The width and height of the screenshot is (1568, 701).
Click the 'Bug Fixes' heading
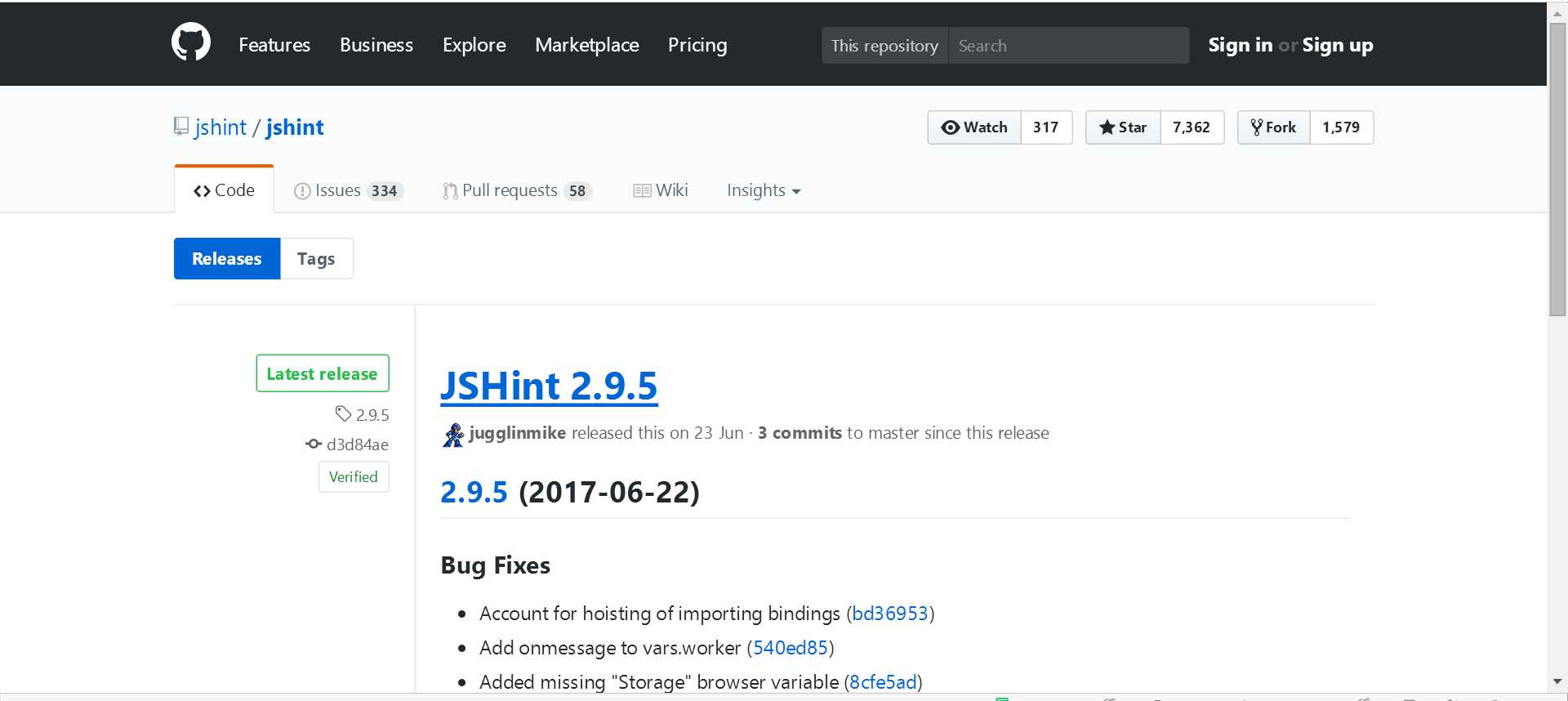(x=496, y=565)
